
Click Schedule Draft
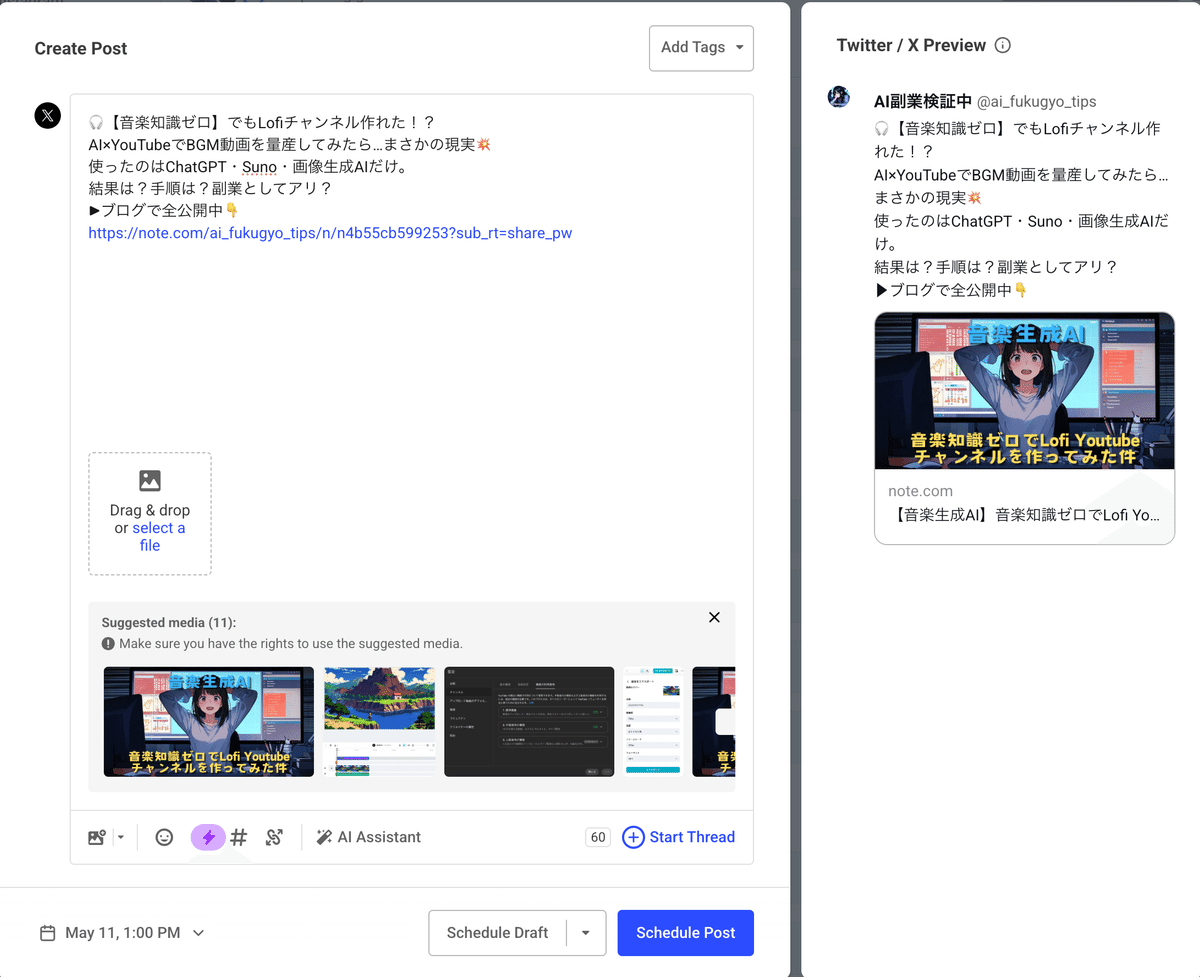tap(497, 932)
